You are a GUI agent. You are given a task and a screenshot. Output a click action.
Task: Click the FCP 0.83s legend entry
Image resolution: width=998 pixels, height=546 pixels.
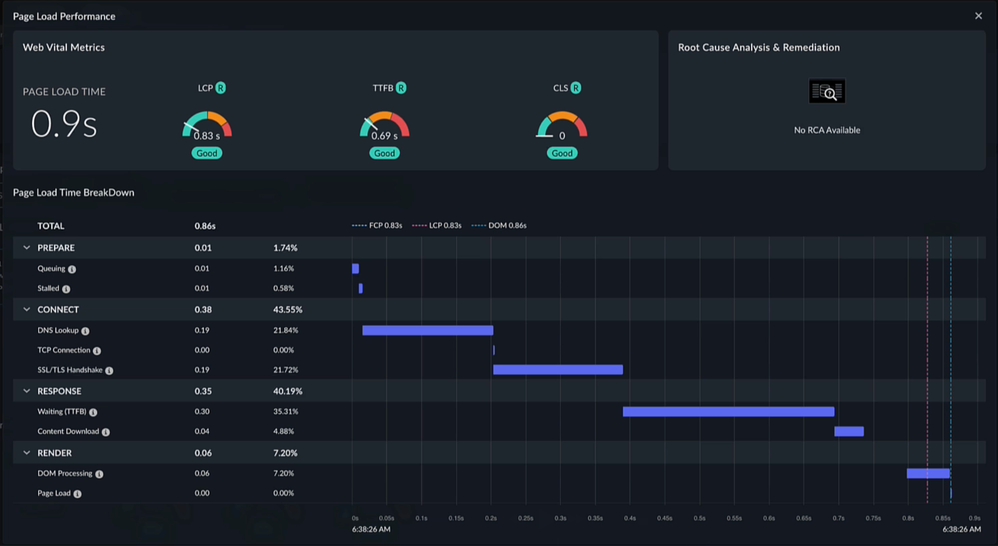coord(377,225)
